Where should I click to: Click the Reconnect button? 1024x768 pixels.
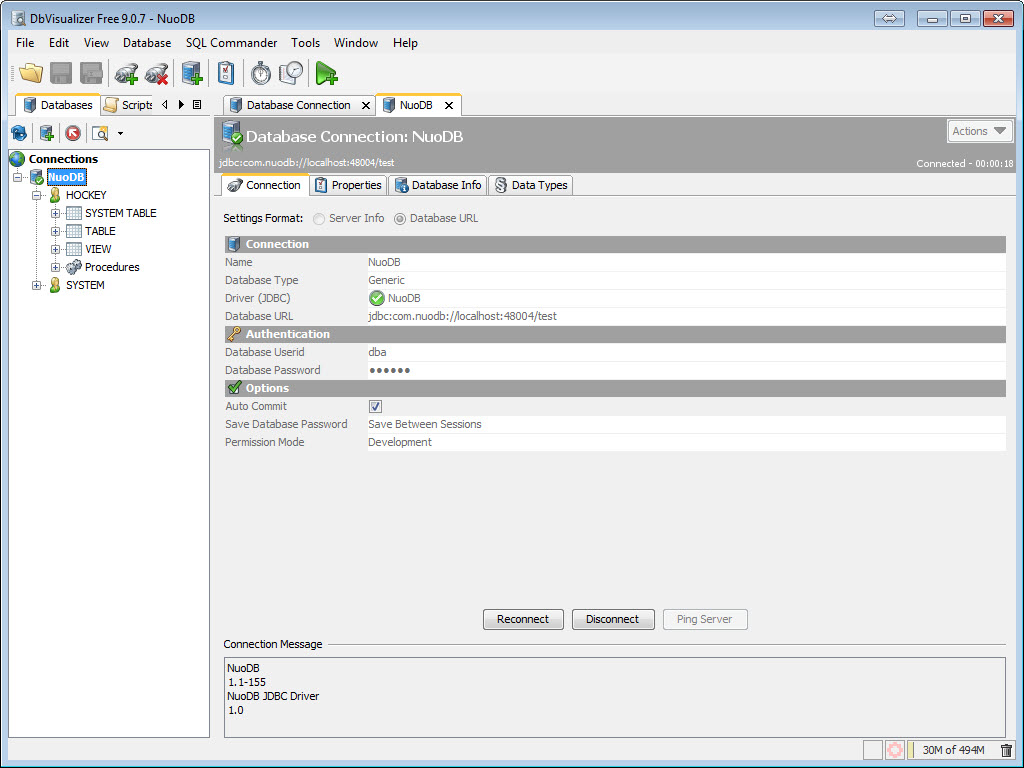pyautogui.click(x=523, y=619)
